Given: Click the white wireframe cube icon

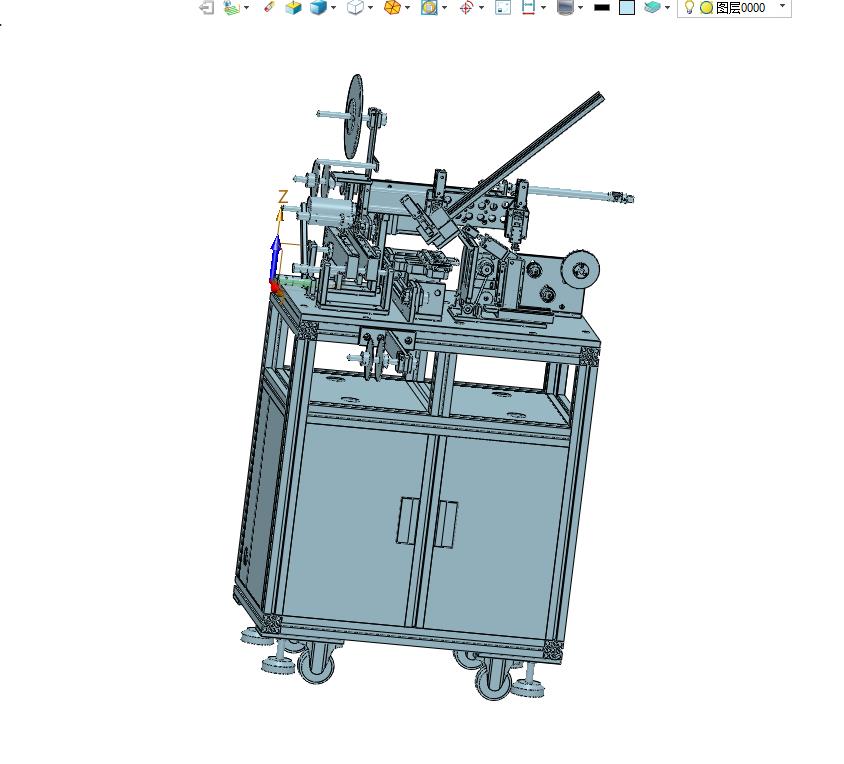Looking at the screenshot, I should point(355,8).
